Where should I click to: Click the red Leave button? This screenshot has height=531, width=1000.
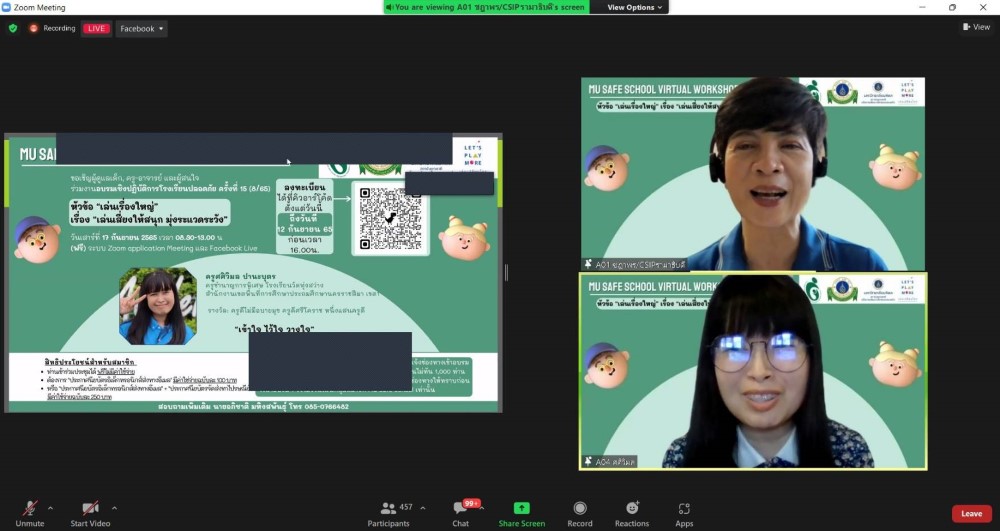pos(971,513)
